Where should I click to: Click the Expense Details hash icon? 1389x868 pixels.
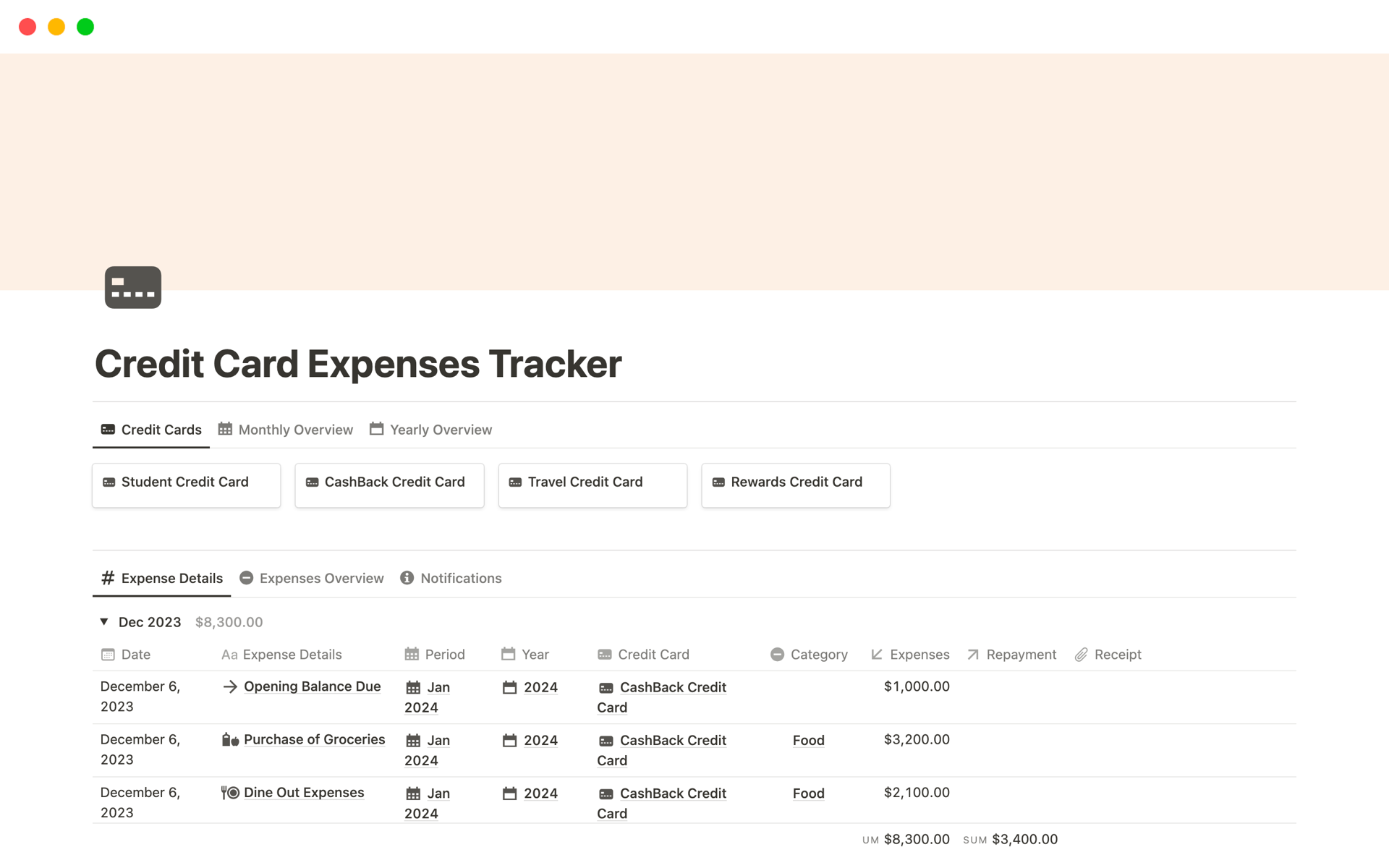(107, 577)
